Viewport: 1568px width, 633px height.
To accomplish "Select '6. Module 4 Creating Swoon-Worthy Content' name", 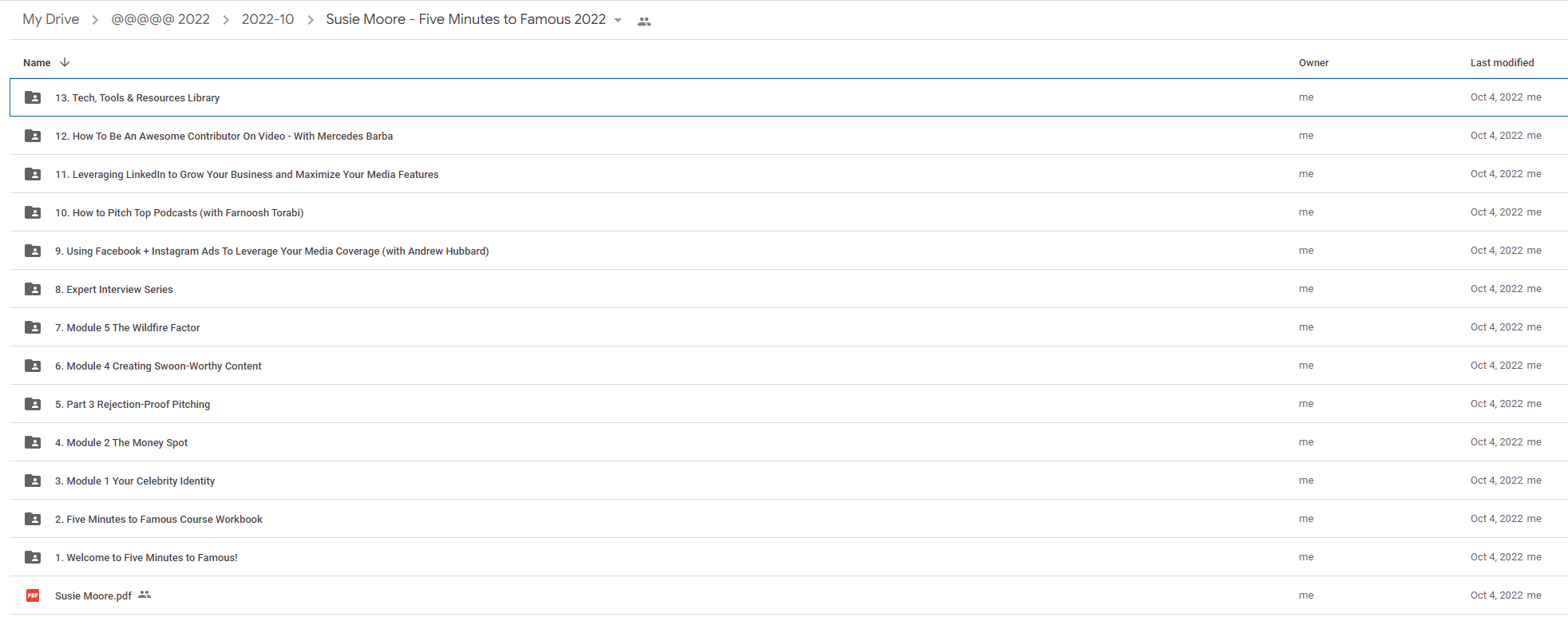I will click(x=158, y=366).
